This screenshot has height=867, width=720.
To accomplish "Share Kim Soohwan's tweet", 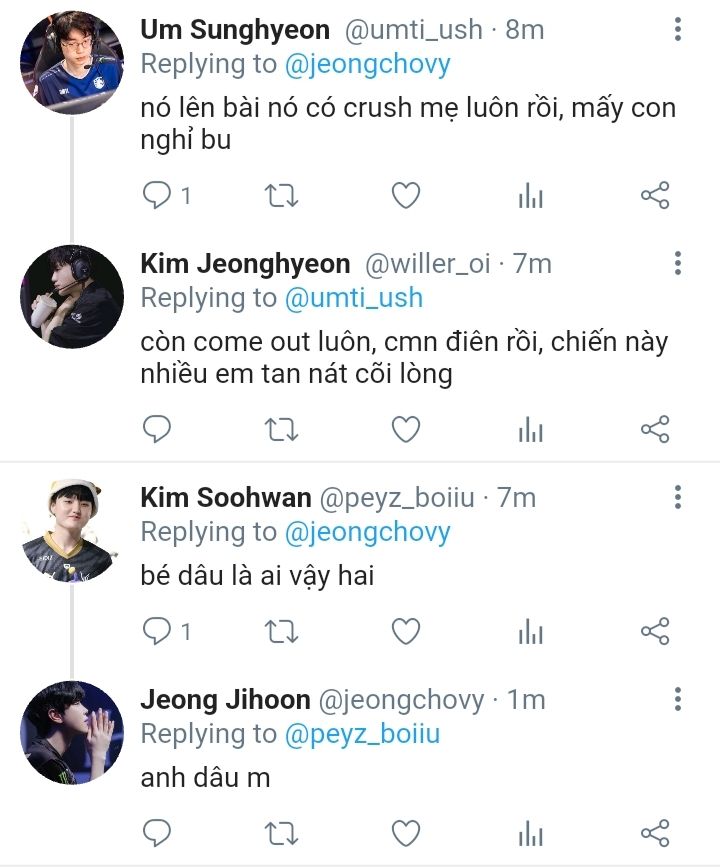I will [654, 631].
